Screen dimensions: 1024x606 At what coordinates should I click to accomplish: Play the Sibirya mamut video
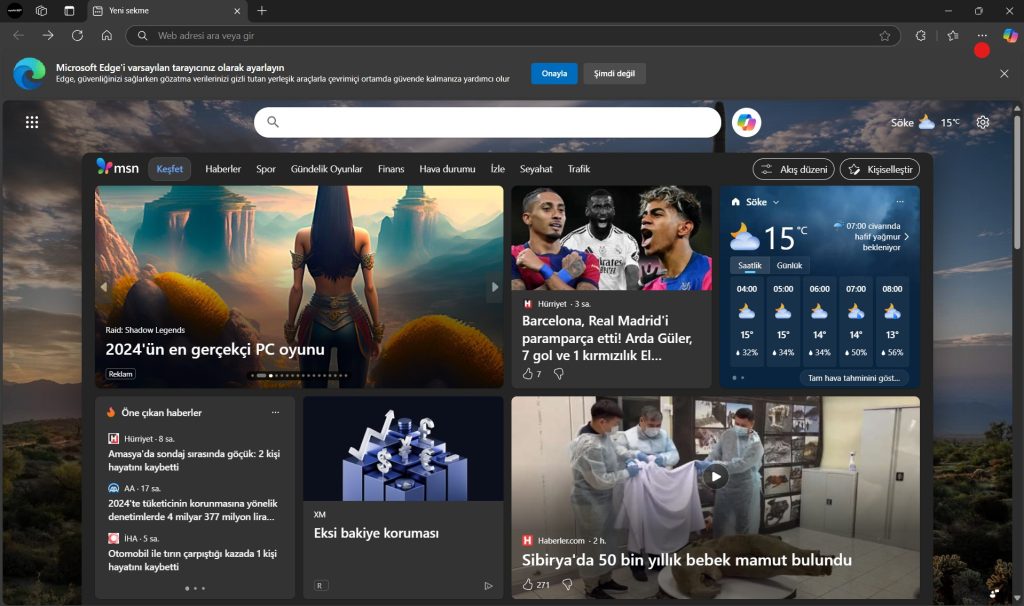716,476
